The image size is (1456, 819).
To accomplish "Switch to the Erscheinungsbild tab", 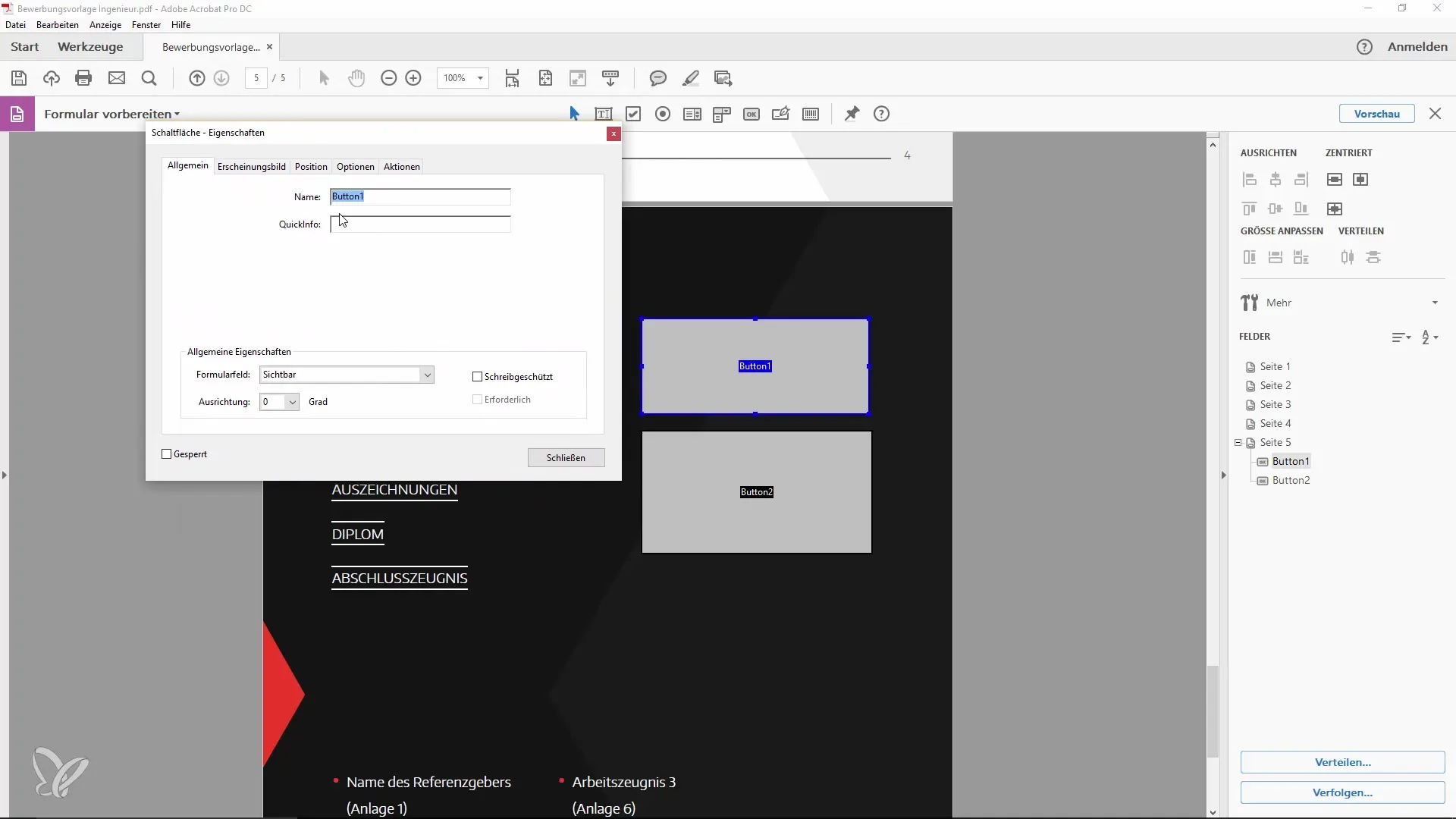I will (252, 167).
